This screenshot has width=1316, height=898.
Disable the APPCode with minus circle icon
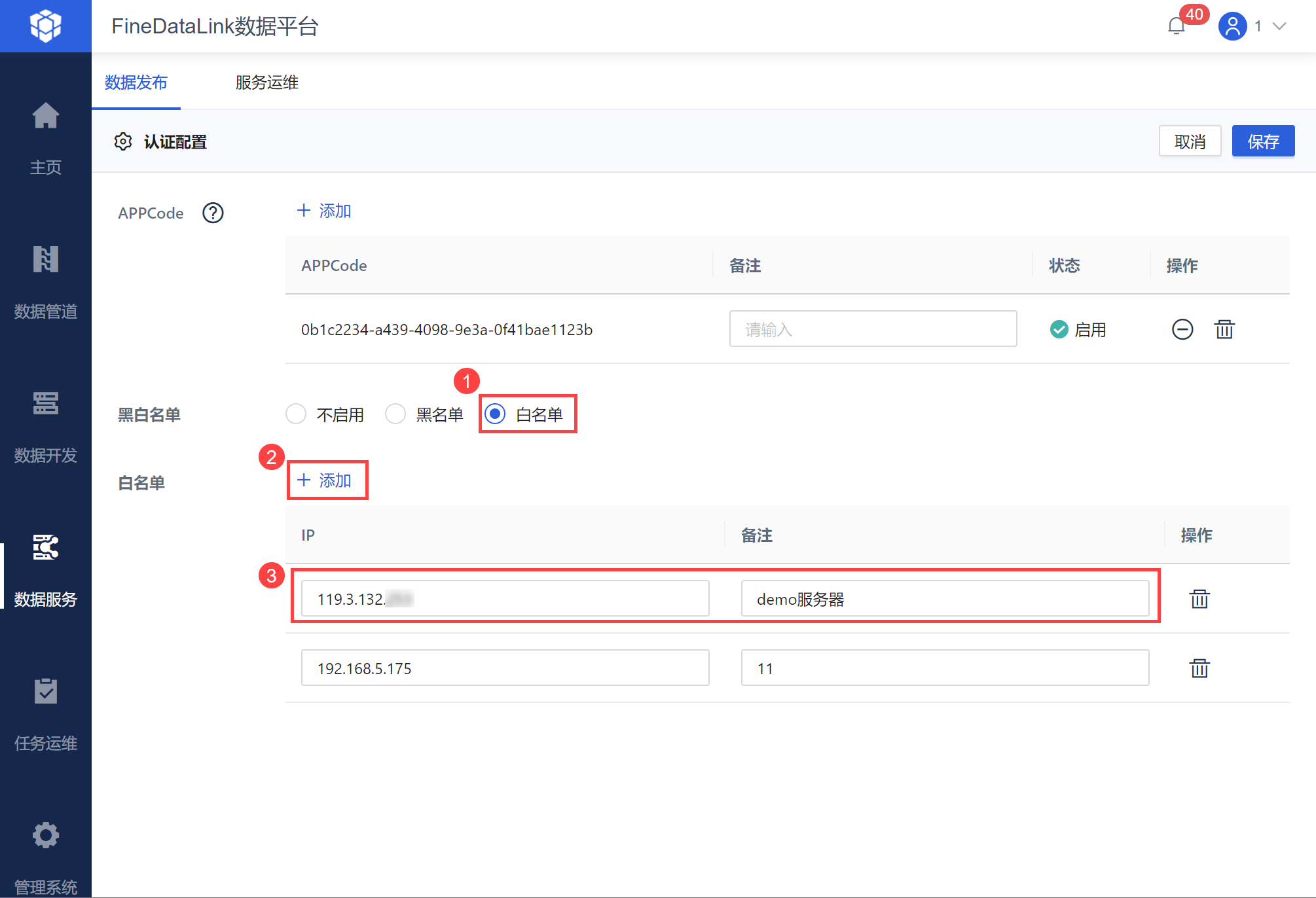(1182, 329)
